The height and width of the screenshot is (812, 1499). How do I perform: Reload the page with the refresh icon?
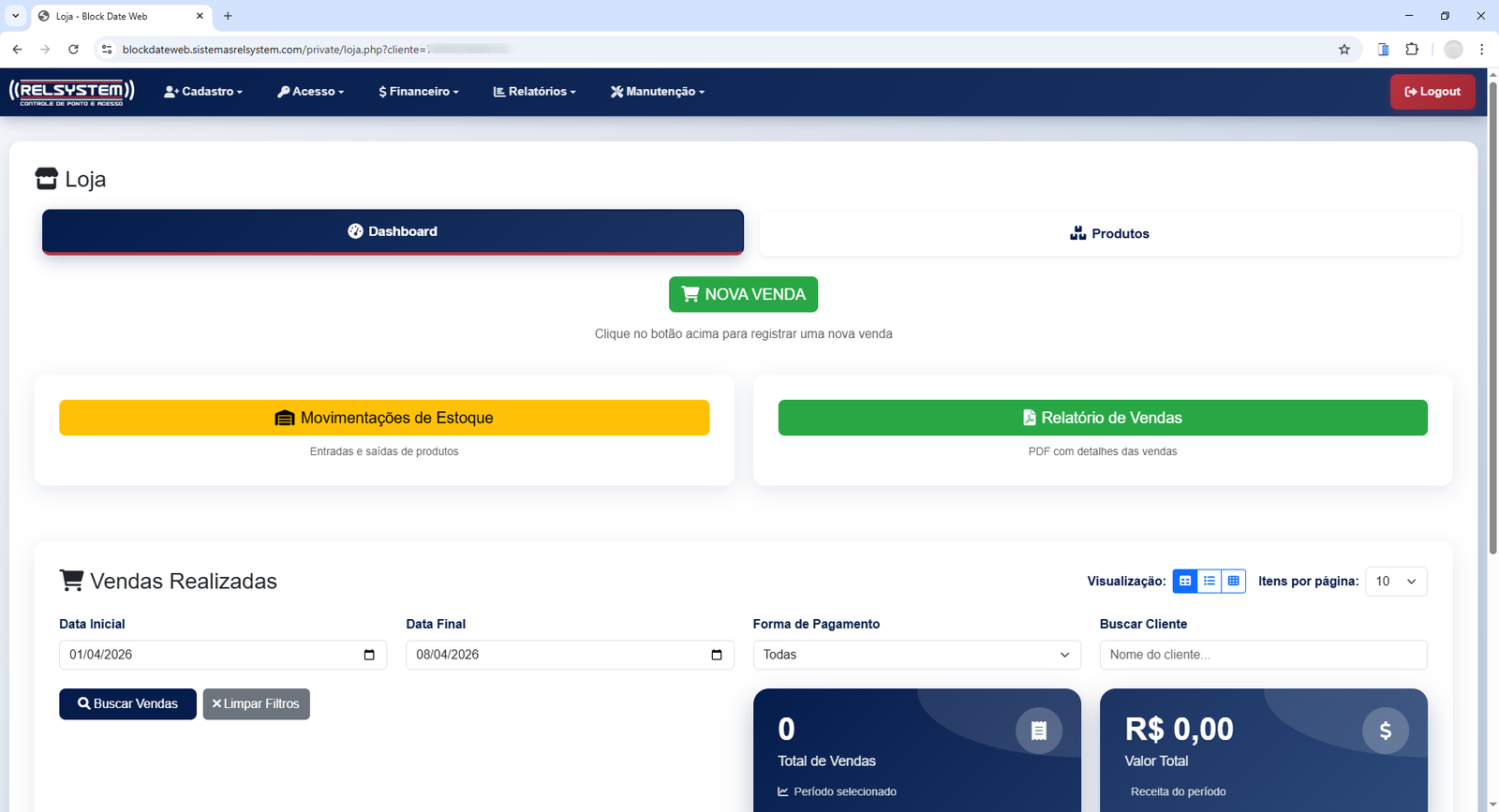(x=73, y=50)
